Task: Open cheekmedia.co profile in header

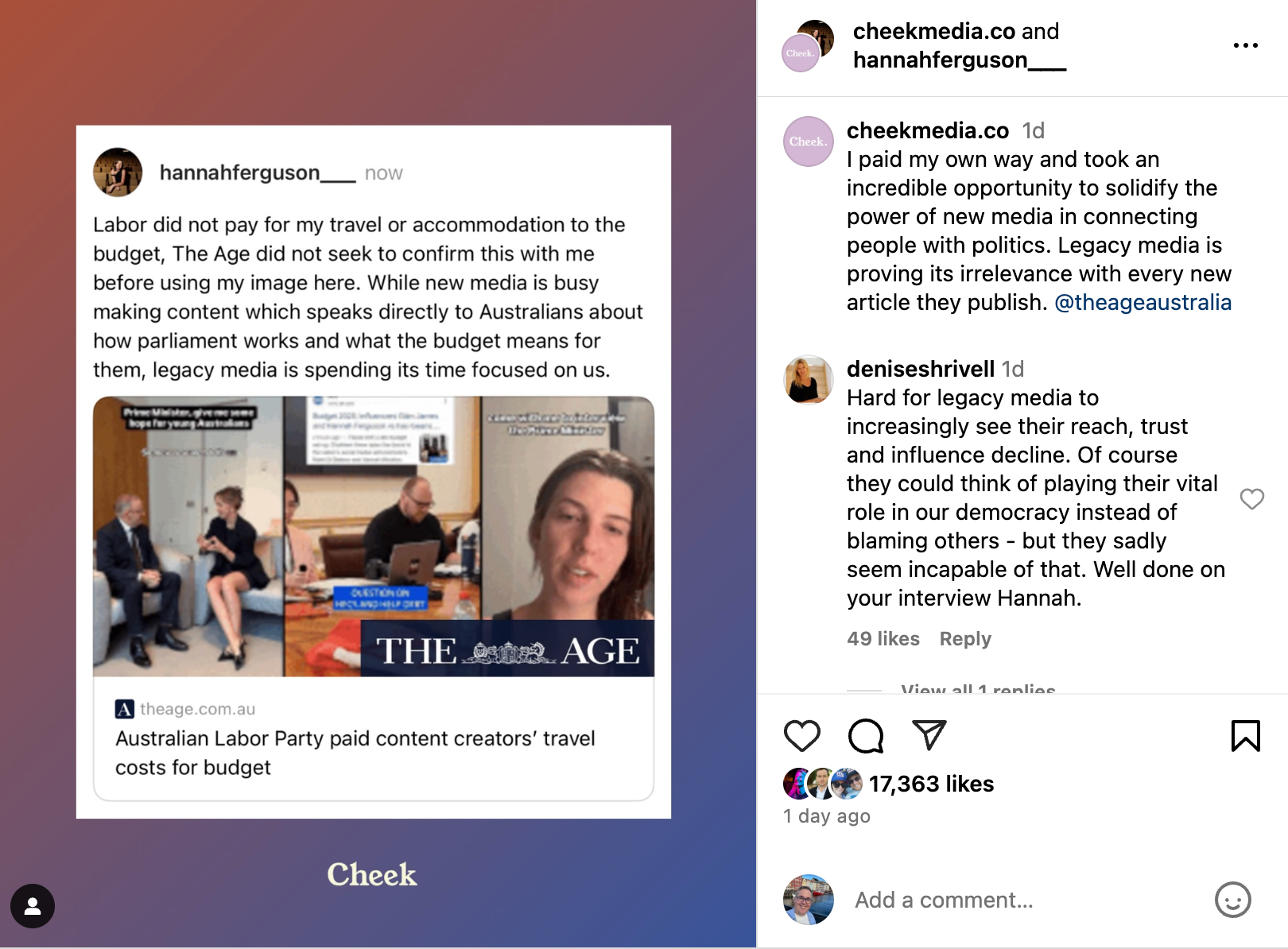Action: pos(934,31)
